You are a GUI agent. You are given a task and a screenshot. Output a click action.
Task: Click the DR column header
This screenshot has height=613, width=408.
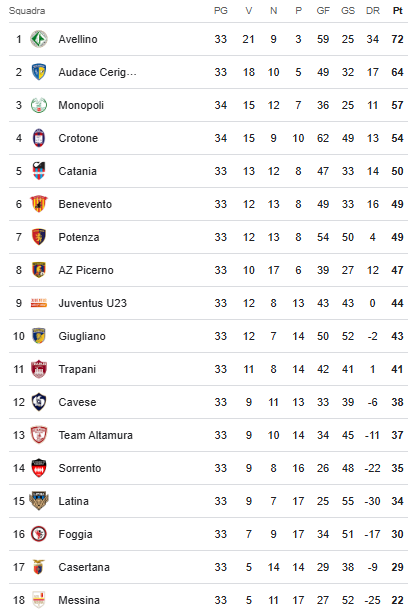(x=373, y=11)
